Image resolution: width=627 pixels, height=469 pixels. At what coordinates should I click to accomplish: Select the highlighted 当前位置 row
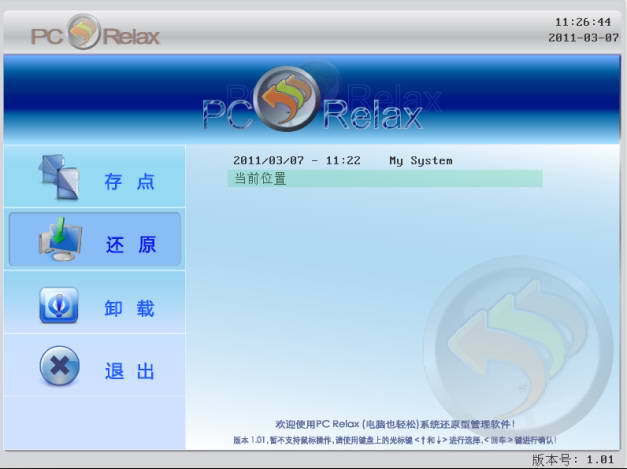385,178
